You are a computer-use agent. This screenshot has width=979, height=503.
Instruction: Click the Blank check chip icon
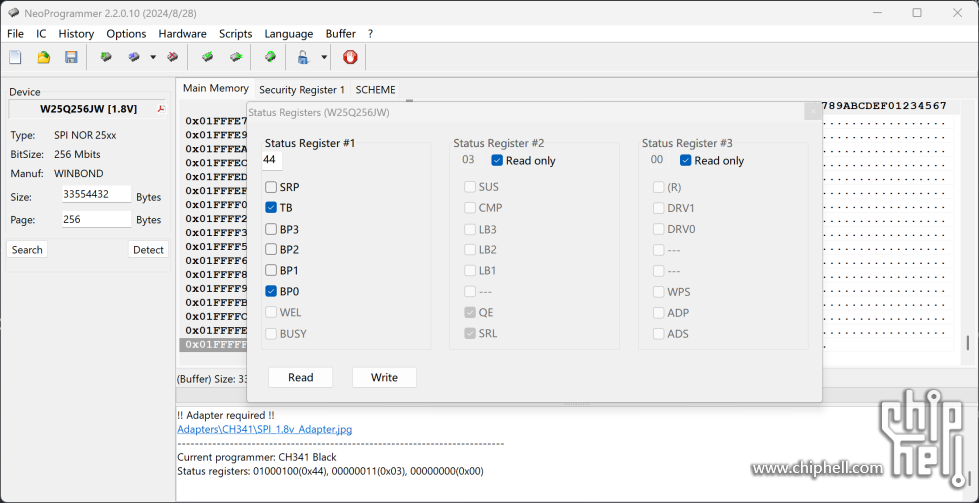[x=236, y=57]
